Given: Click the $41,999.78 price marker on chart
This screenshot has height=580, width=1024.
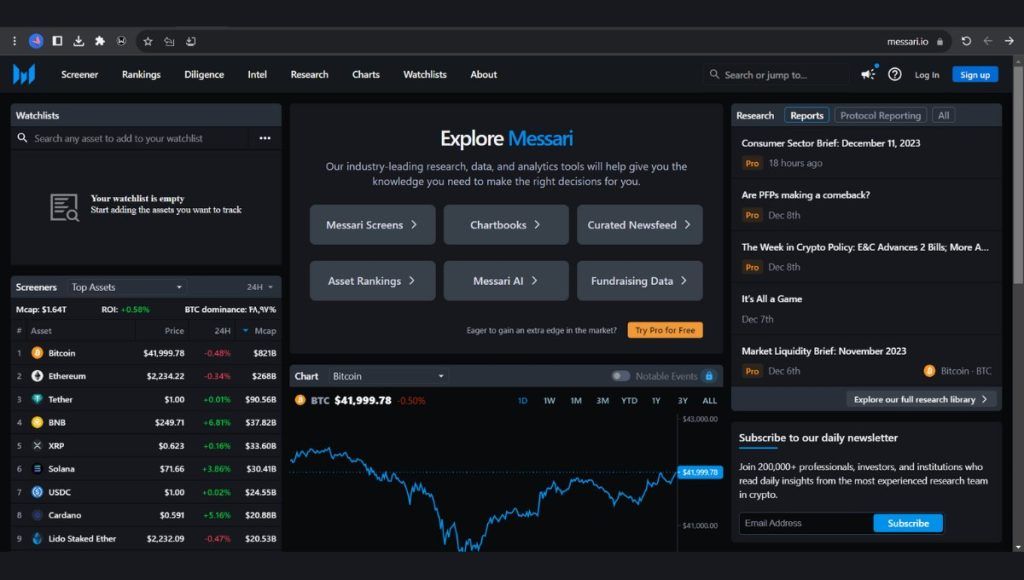Looking at the screenshot, I should pos(700,472).
